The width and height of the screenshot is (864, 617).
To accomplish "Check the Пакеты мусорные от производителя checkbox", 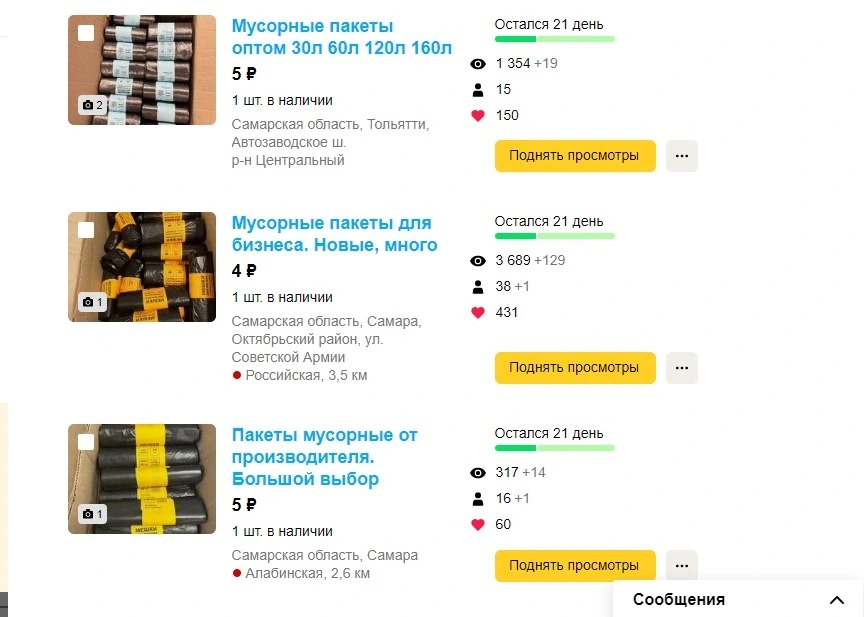I will (86, 442).
